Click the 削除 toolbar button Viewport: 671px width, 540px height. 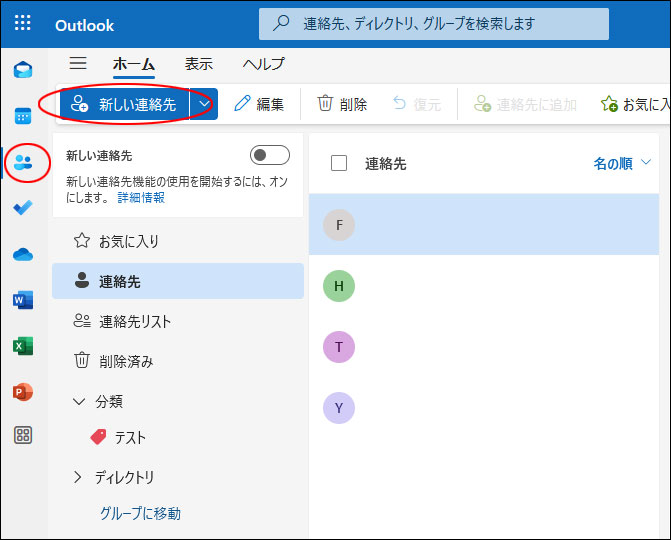click(342, 104)
